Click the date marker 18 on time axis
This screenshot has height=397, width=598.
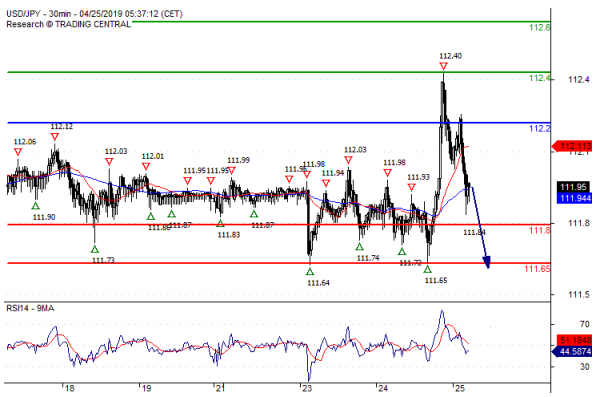coord(69,388)
